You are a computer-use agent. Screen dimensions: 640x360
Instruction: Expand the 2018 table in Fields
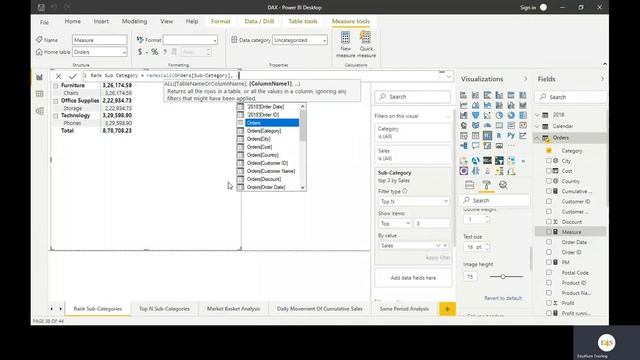(538, 115)
